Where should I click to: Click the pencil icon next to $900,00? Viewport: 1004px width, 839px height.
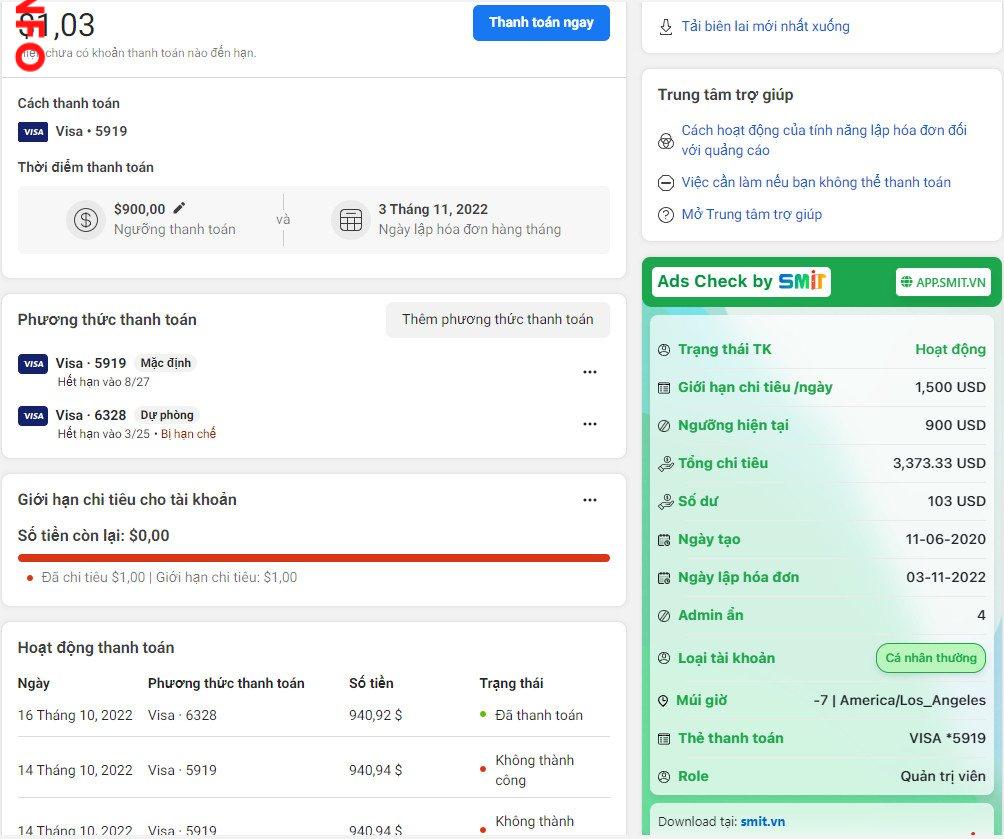pos(179,208)
